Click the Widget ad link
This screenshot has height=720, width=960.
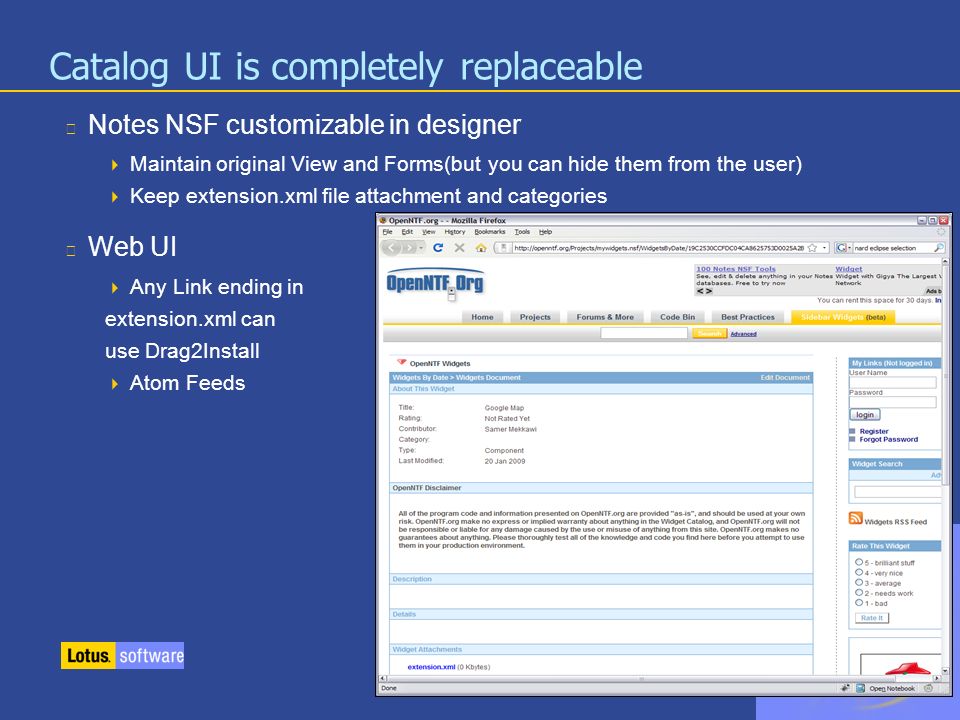pos(849,269)
